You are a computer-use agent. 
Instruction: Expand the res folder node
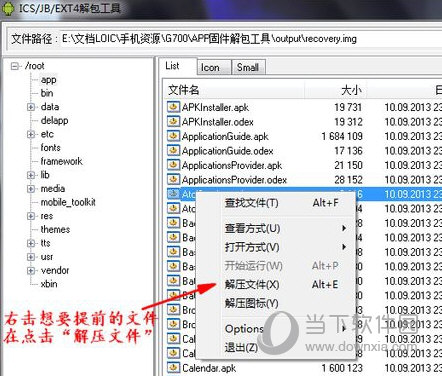31,216
